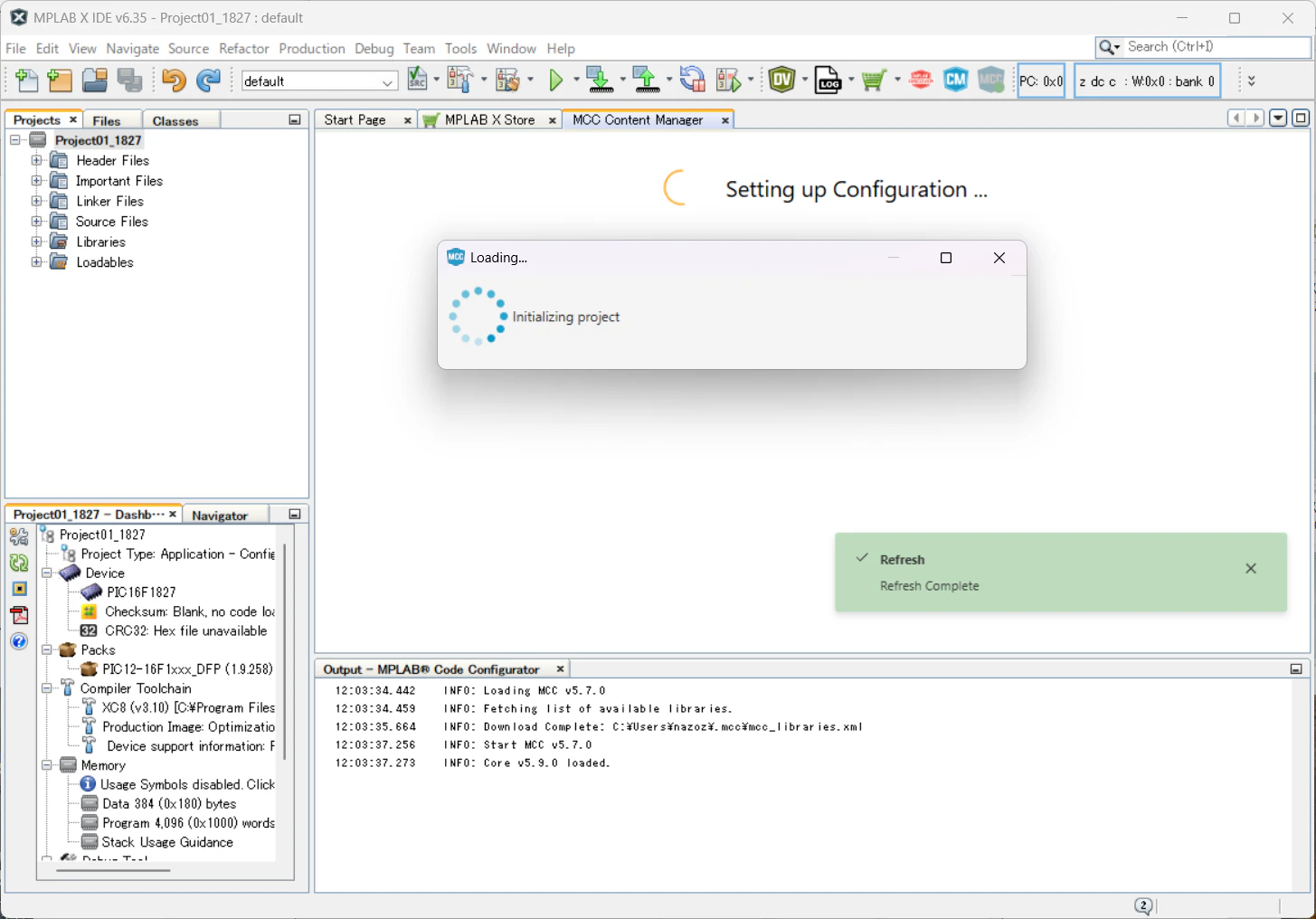Click the Open Project toolbar icon
The image size is (1316, 919).
[x=95, y=81]
